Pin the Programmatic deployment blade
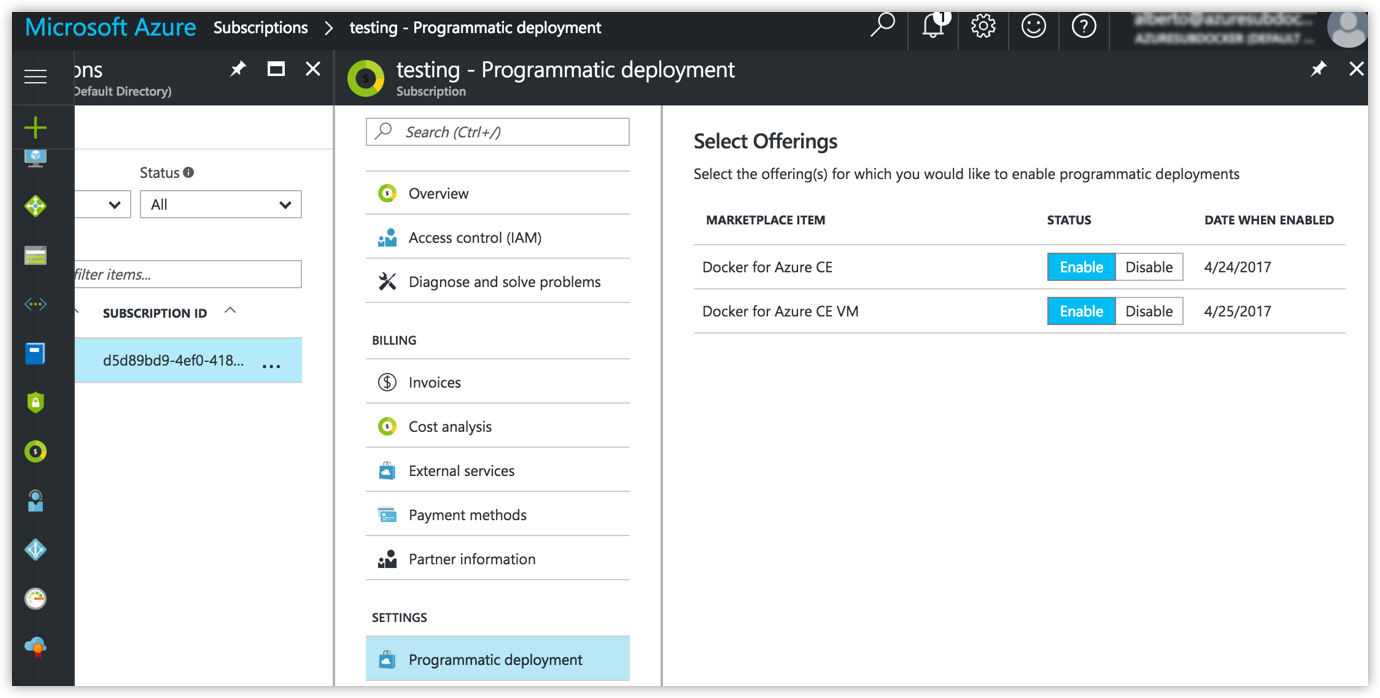Image resolution: width=1380 pixels, height=698 pixels. 1318,69
